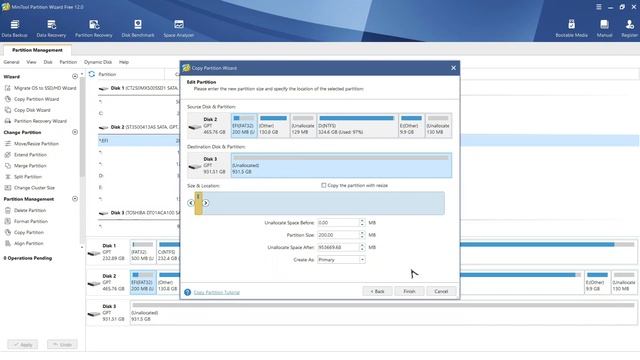Launch Partition Recovery
Image resolution: width=640 pixels, height=360 pixels.
[x=93, y=29]
